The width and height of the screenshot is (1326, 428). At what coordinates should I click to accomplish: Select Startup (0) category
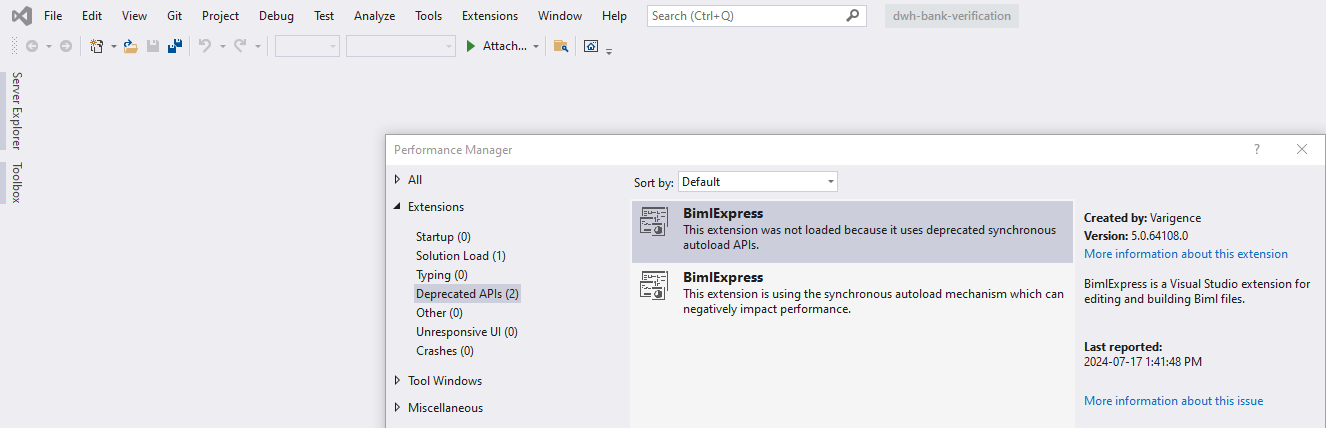443,237
